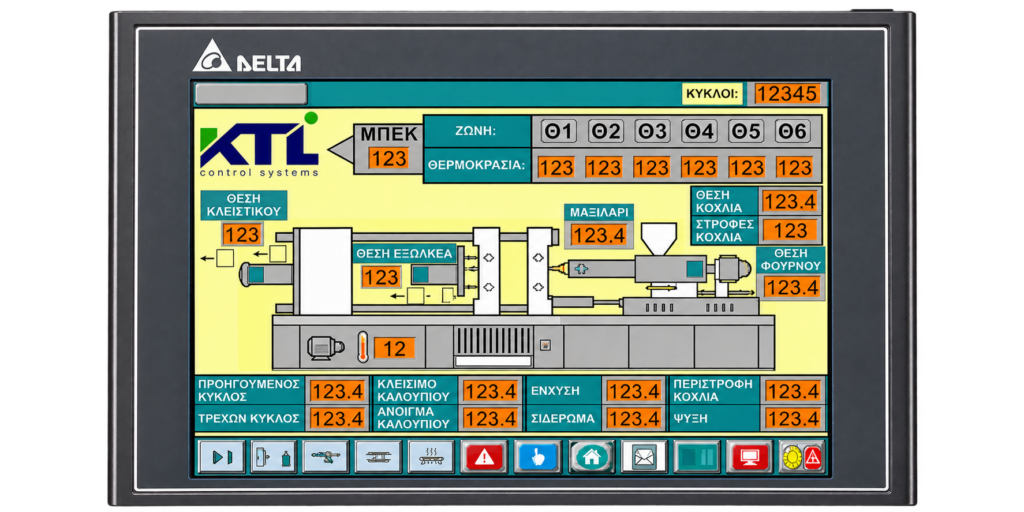Select the blue manual hand-pointer icon
This screenshot has height=512, width=1024.
[537, 456]
